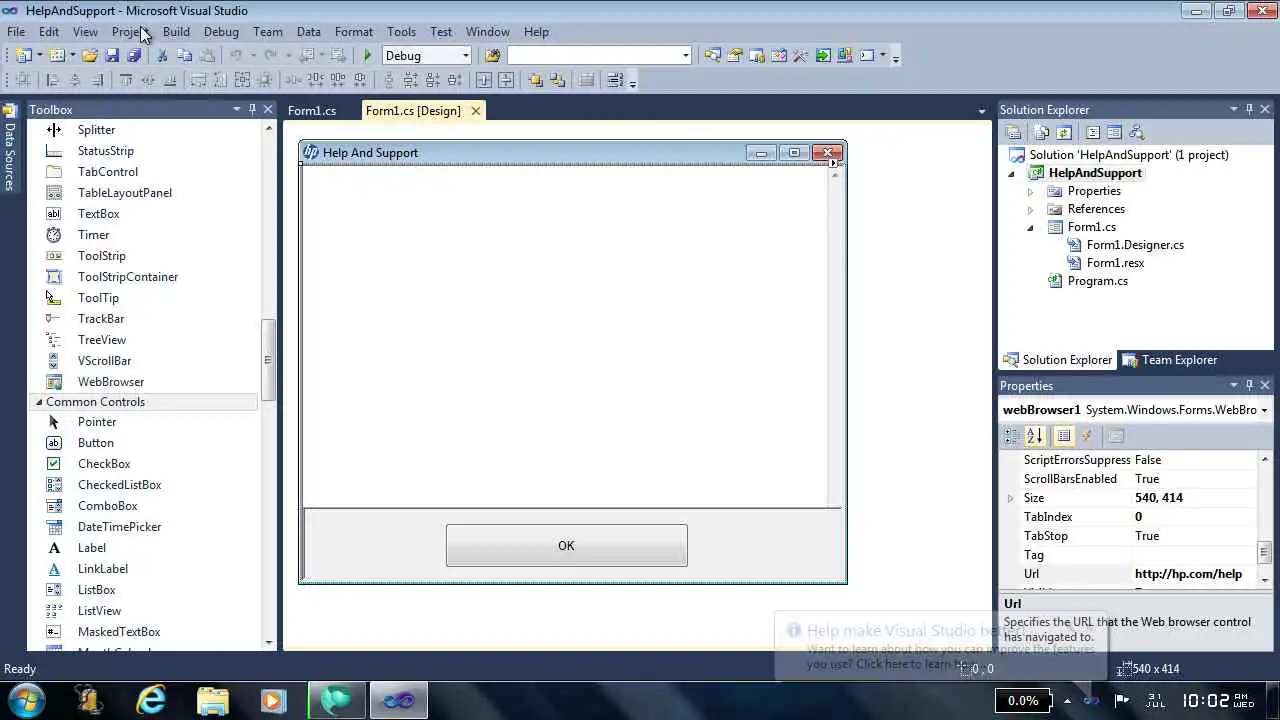The image size is (1280, 720).
Task: Click the Find in Files toolbar icon
Action: click(x=492, y=56)
